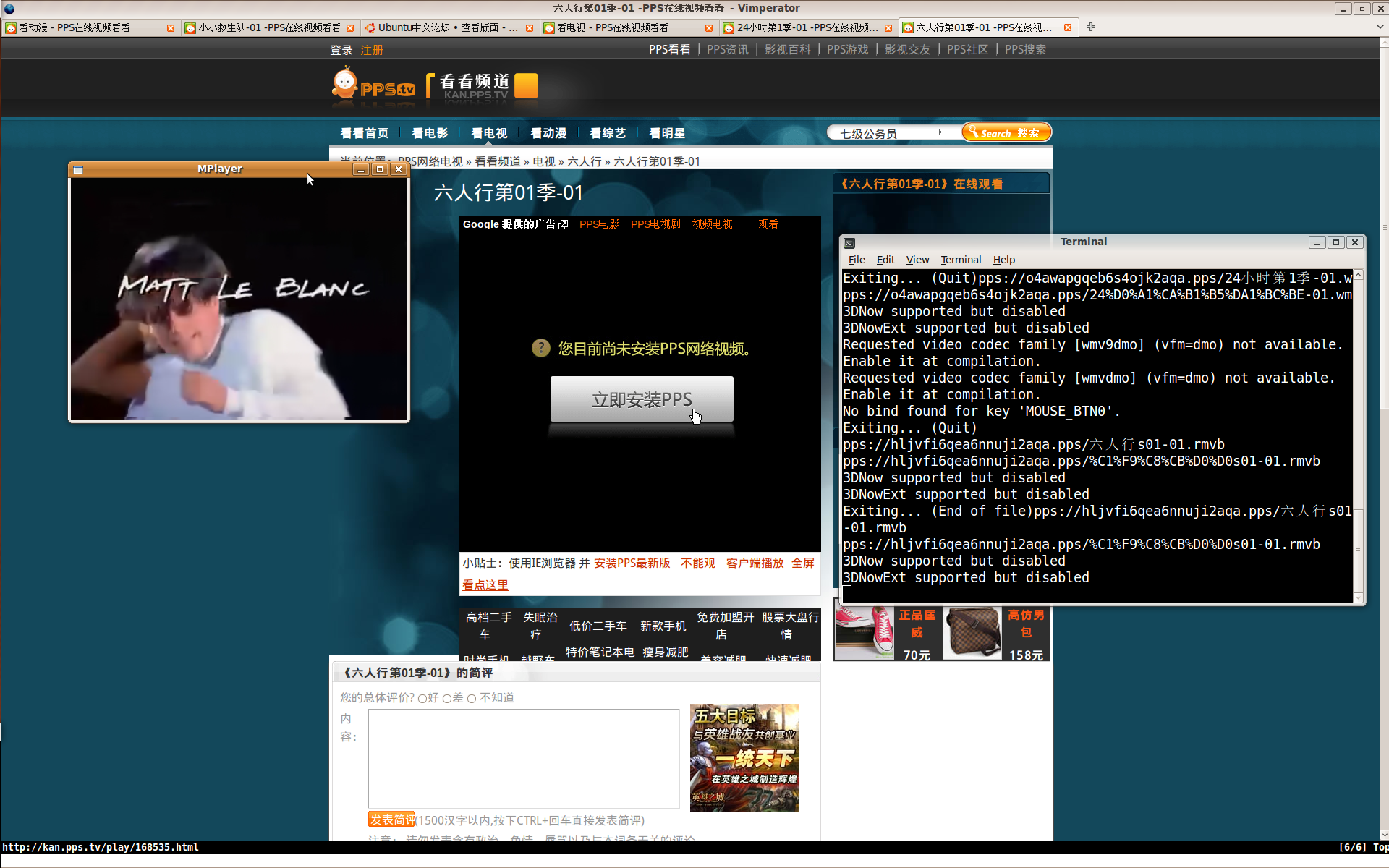Close the Ubuntu中文论坛 tab
The width and height of the screenshot is (1389, 868).
pos(530,28)
